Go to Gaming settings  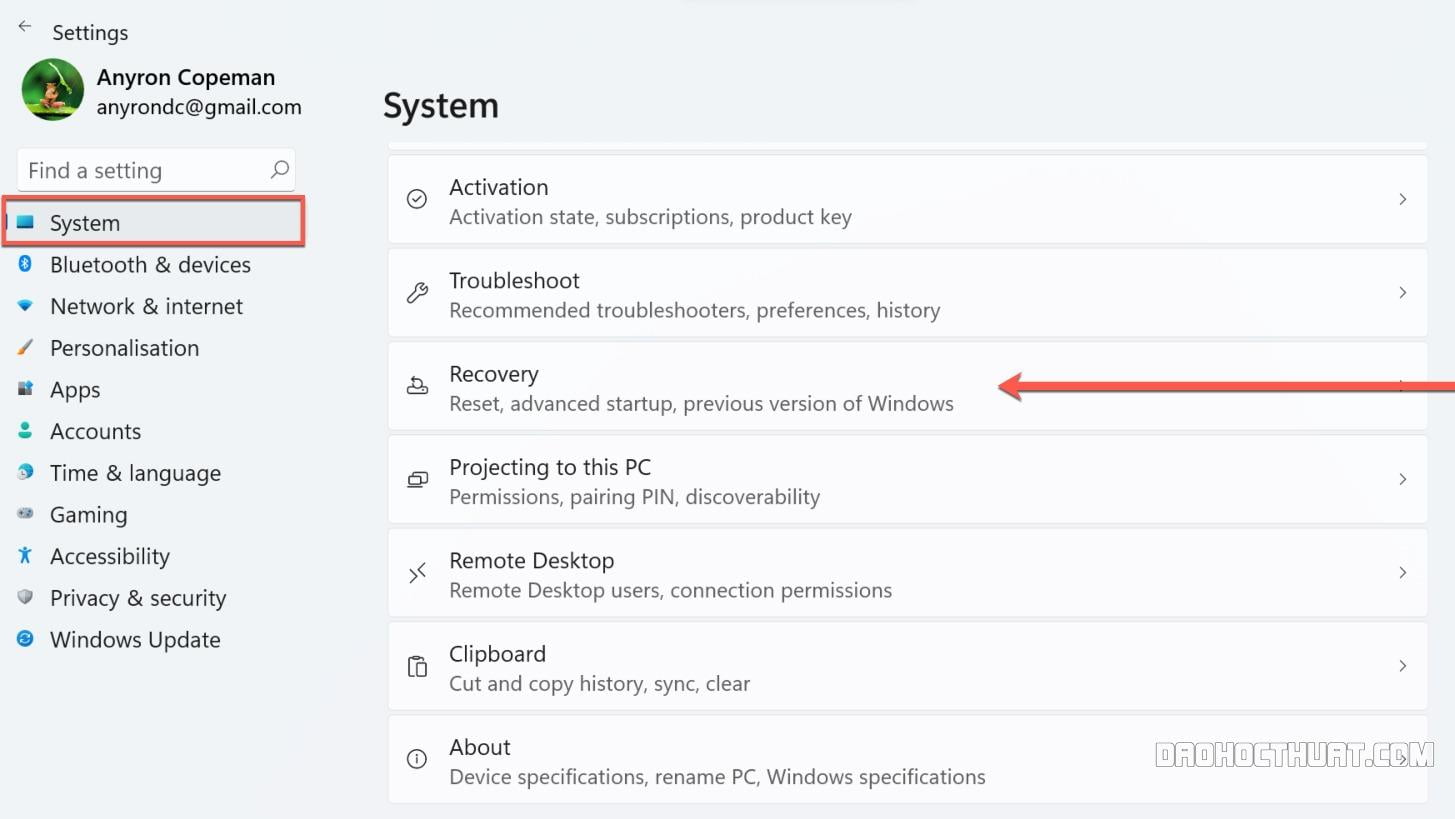click(88, 515)
